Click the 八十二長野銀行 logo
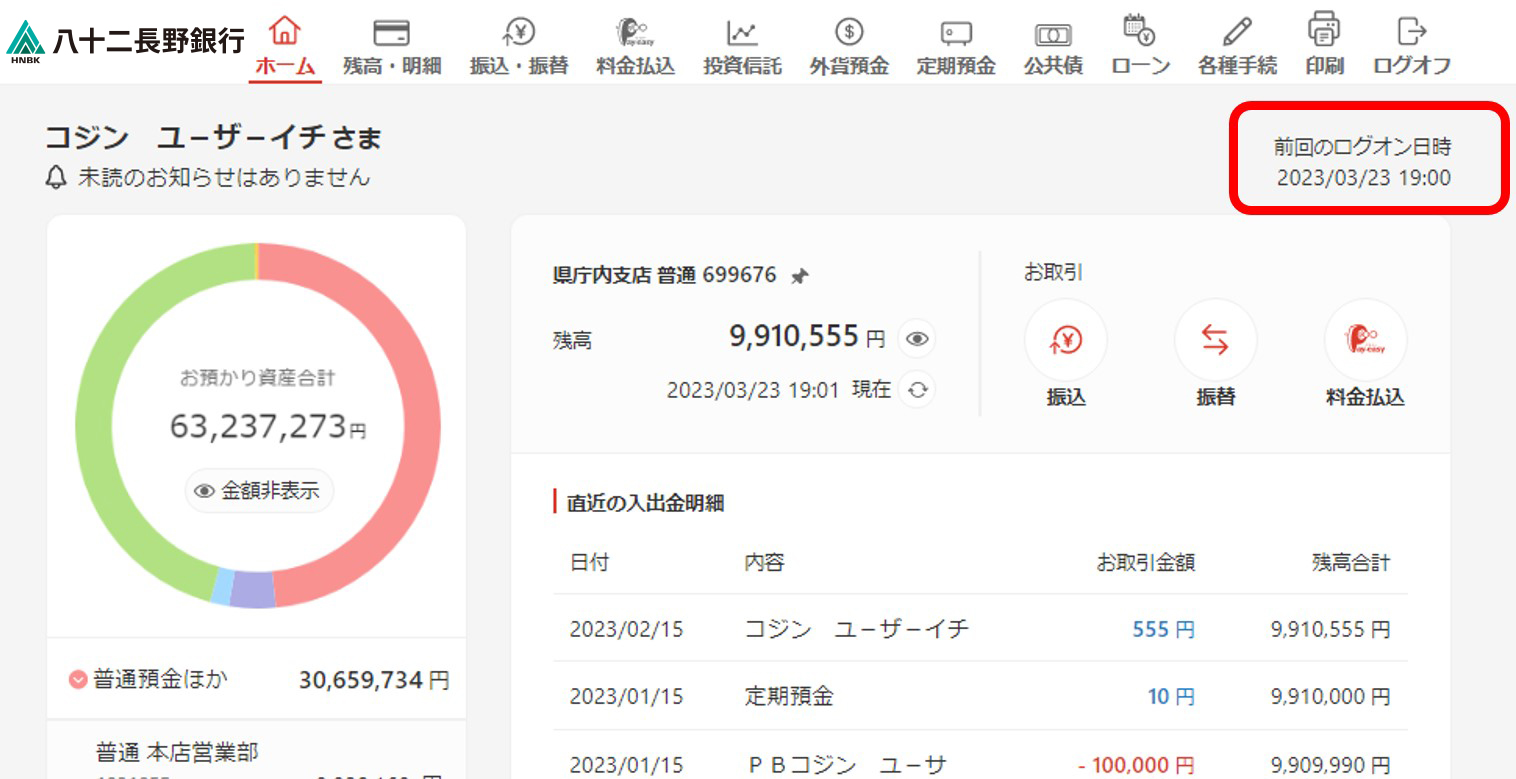 [x=126, y=41]
